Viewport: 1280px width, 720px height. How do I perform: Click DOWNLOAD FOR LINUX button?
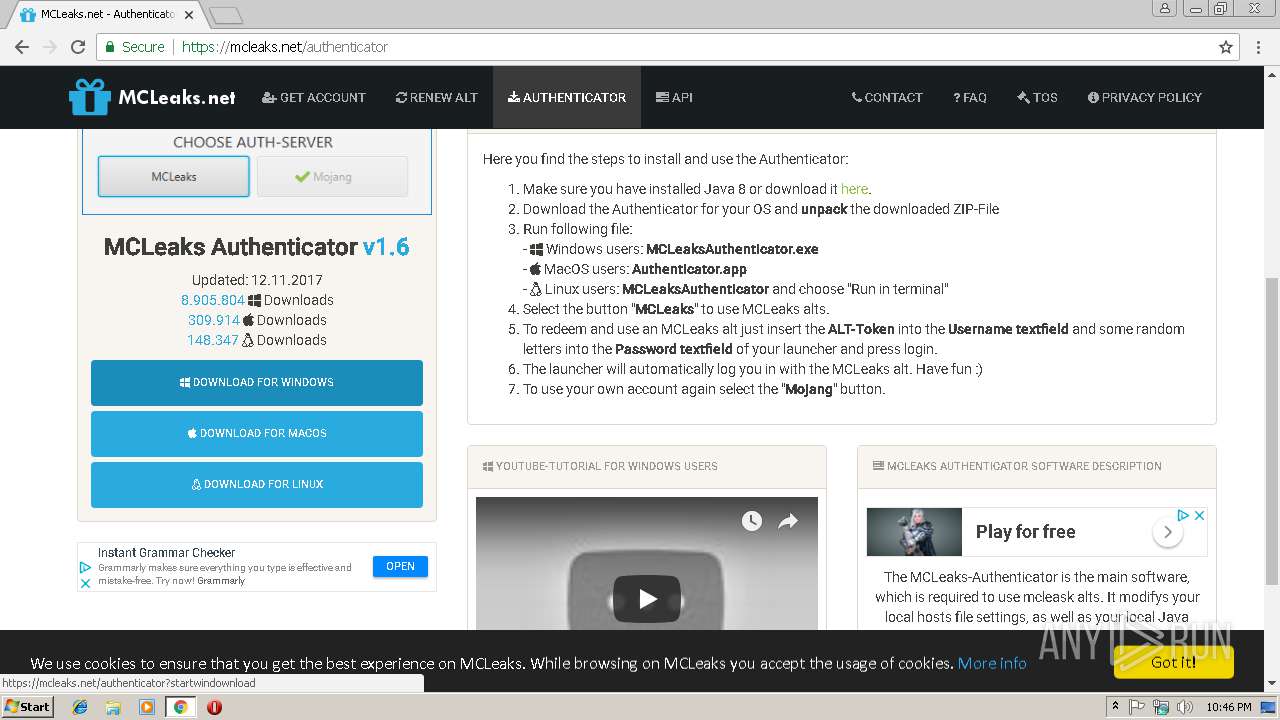tap(257, 485)
